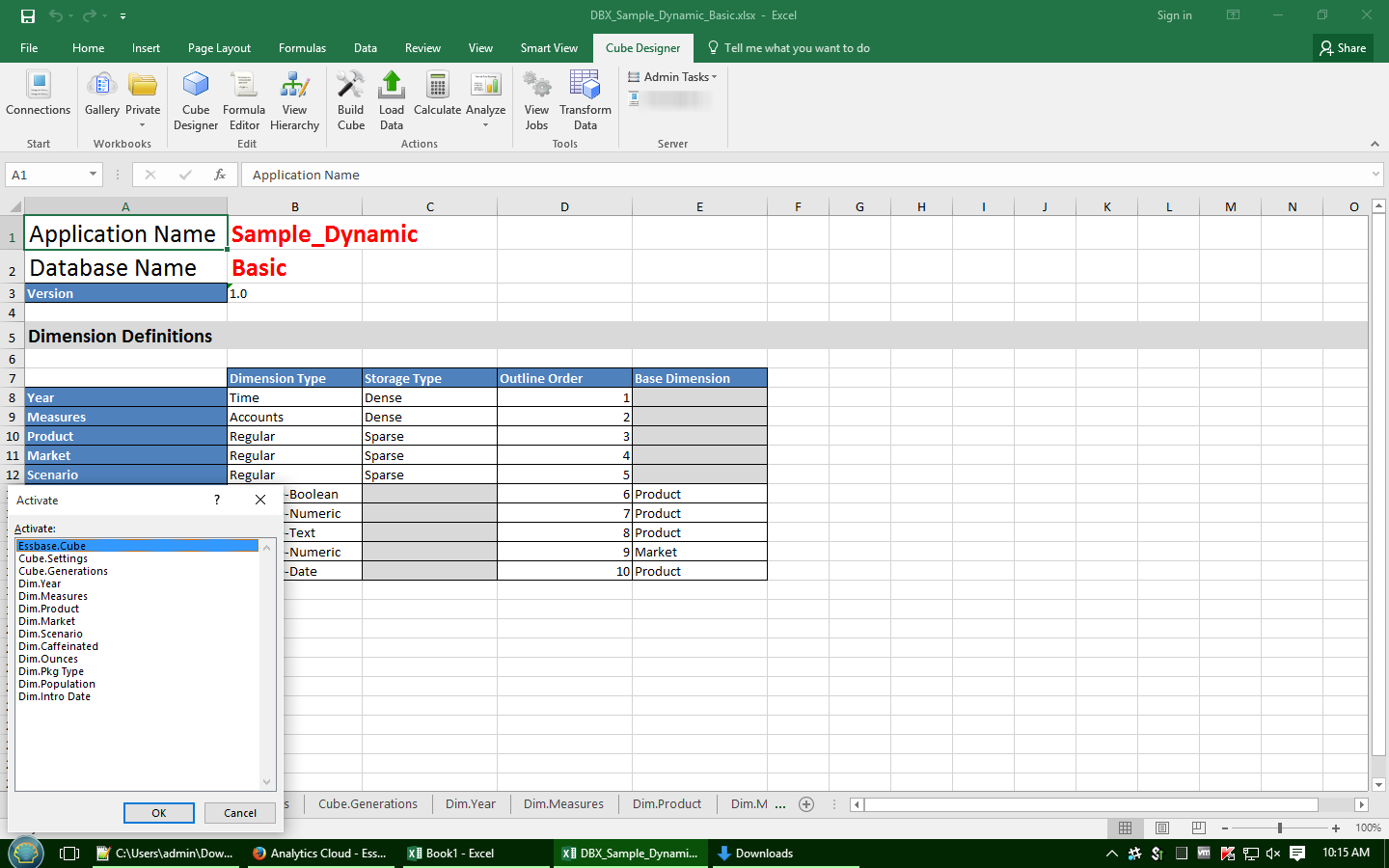Image resolution: width=1389 pixels, height=868 pixels.
Task: Switch to Page Layout view in the status bar
Action: (x=1162, y=828)
